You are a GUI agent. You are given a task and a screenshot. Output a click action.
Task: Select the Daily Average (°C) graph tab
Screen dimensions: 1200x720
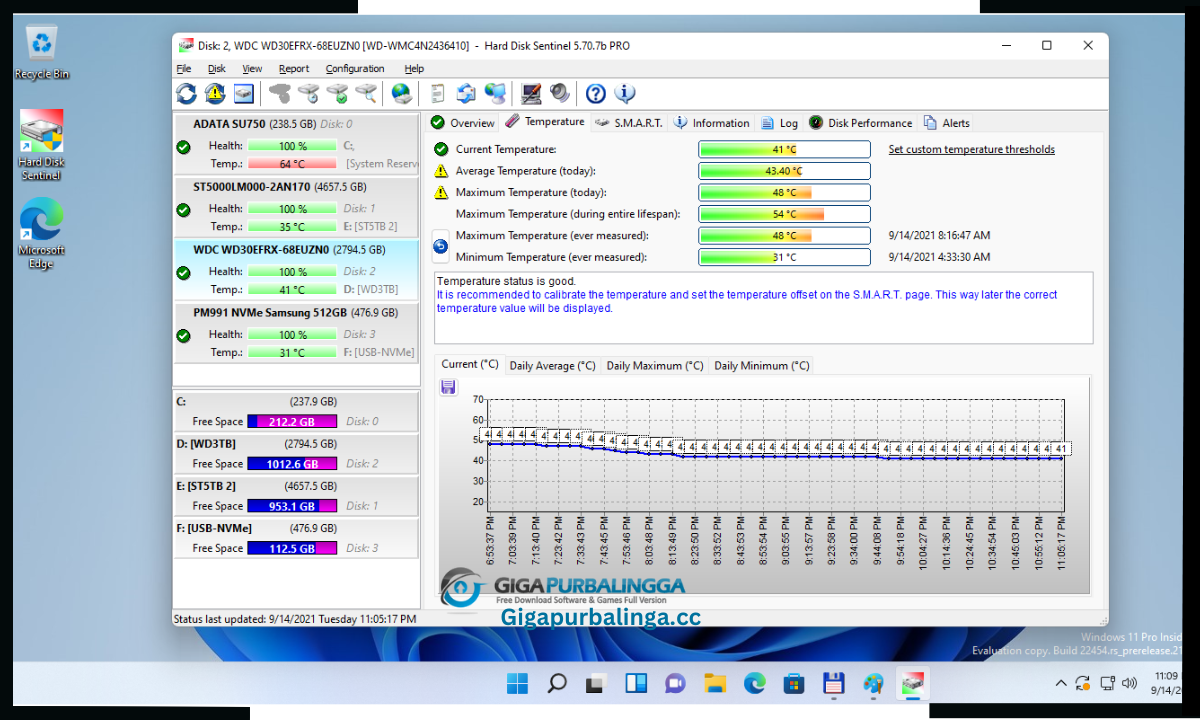pyautogui.click(x=552, y=366)
